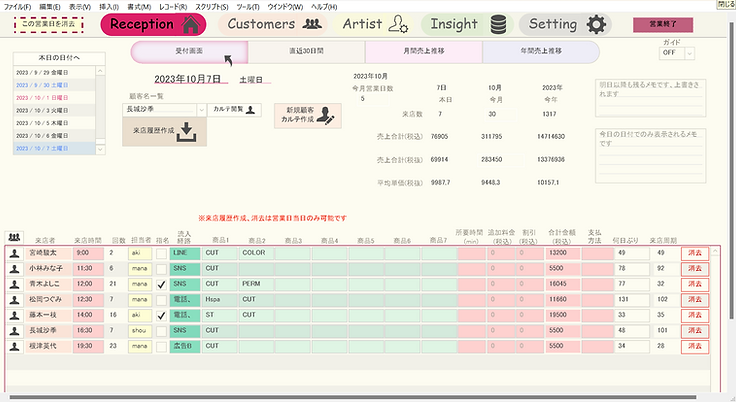The image size is (736, 402).
Task: Open the レコード(R) menu
Action: 173,7
